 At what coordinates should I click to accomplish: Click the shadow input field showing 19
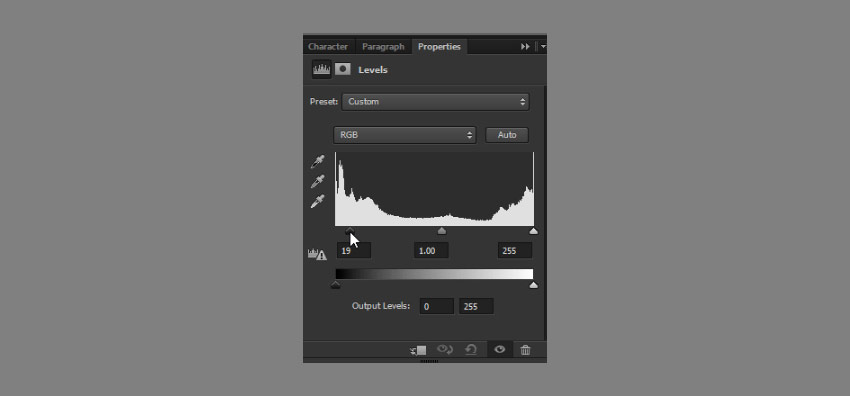pos(354,251)
